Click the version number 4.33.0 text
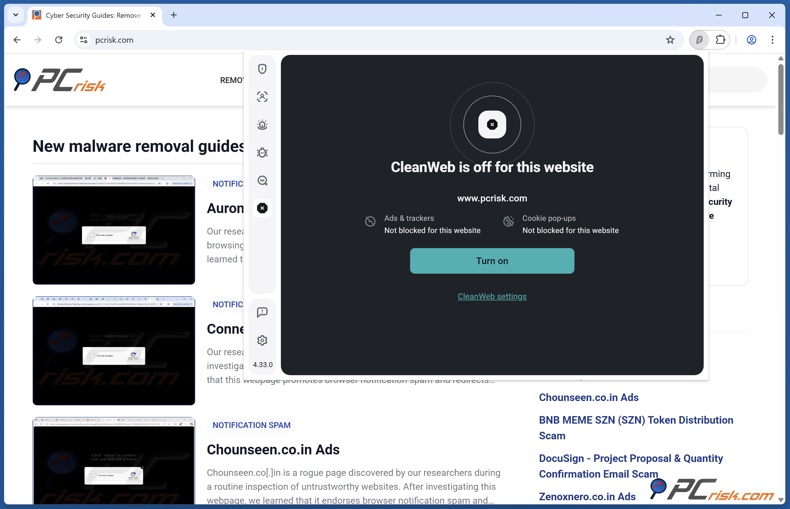790x509 pixels. [x=262, y=365]
